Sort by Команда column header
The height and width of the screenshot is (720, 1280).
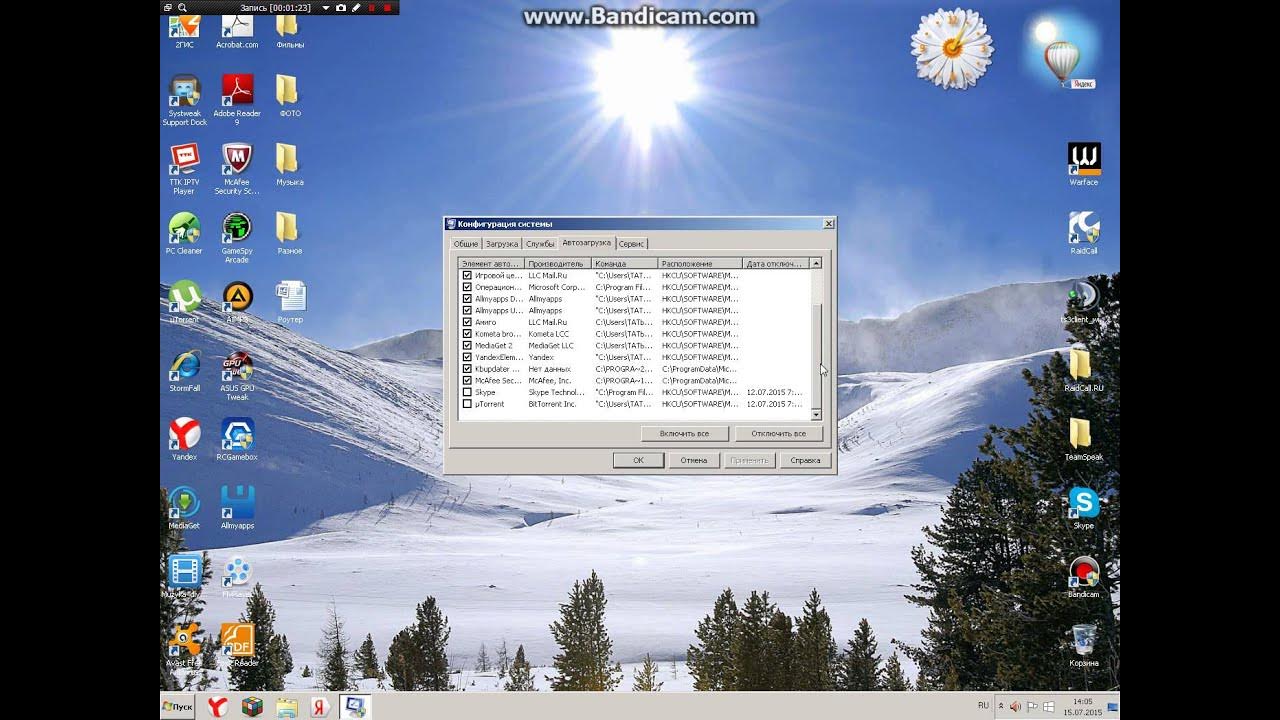(x=625, y=263)
